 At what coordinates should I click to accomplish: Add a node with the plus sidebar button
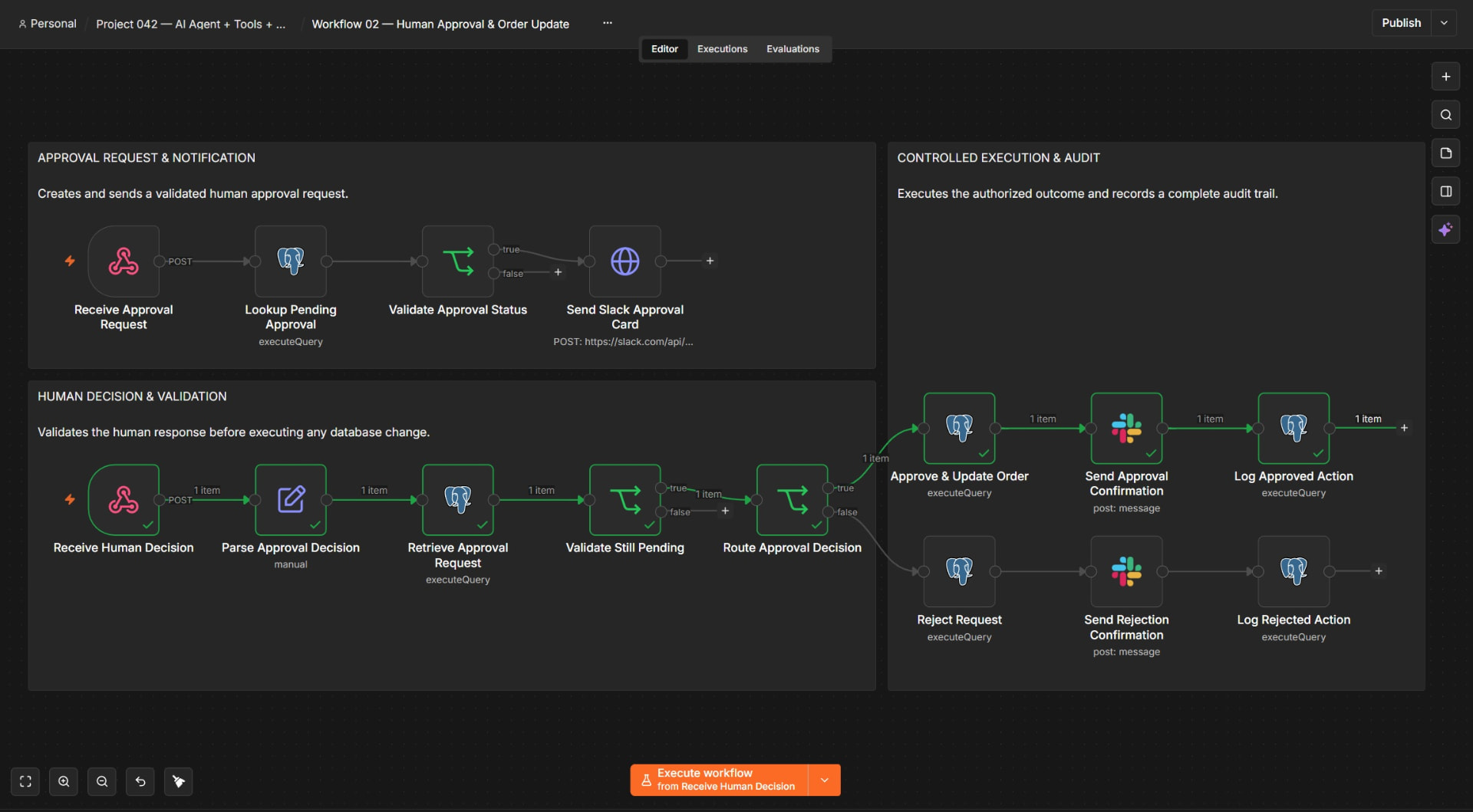tap(1445, 77)
